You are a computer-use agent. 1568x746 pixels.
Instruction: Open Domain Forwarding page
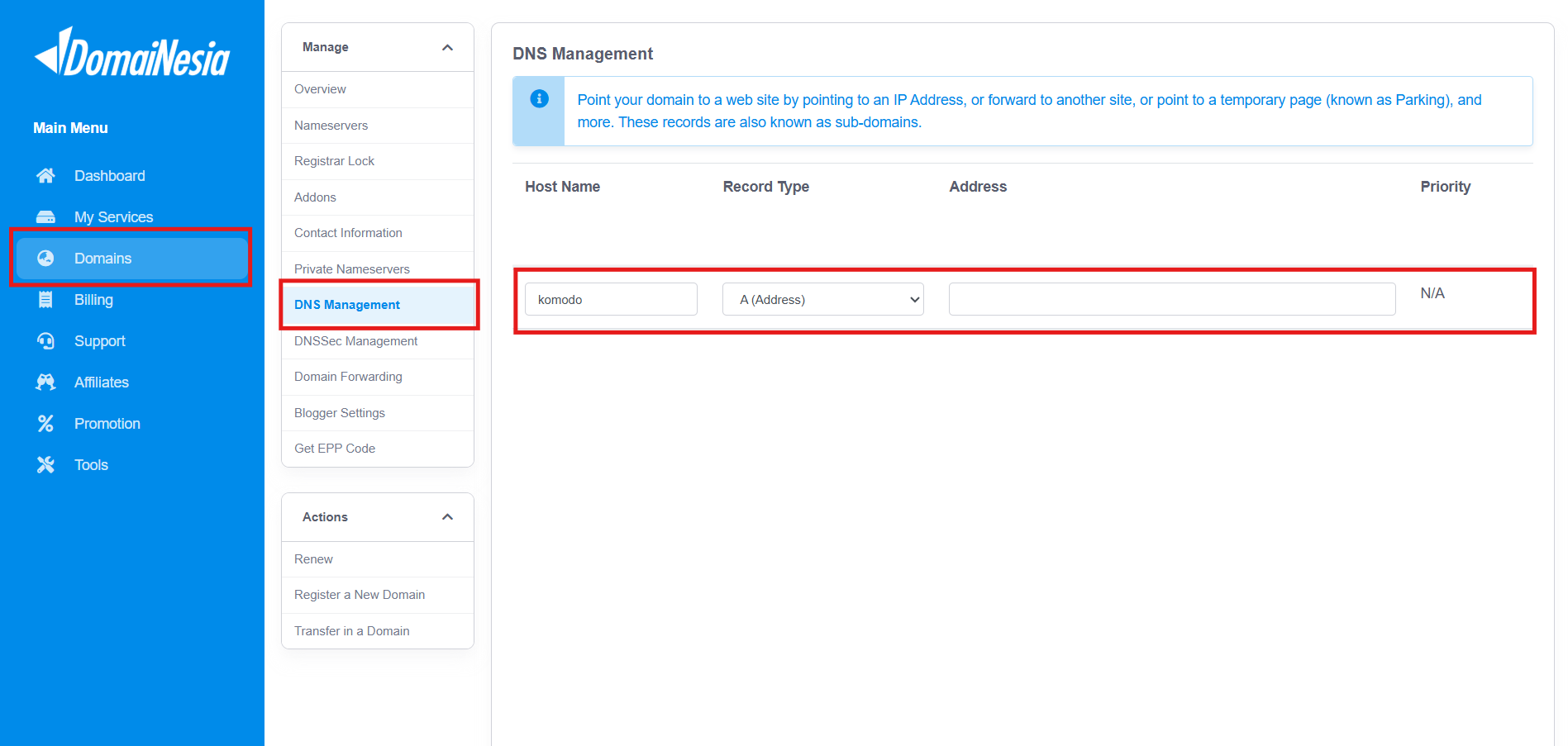[x=378, y=377]
